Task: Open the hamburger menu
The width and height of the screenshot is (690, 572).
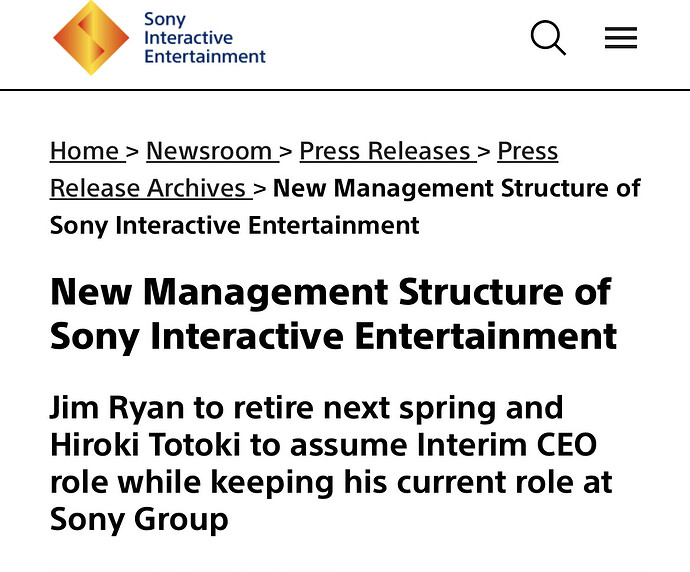Action: click(x=621, y=38)
